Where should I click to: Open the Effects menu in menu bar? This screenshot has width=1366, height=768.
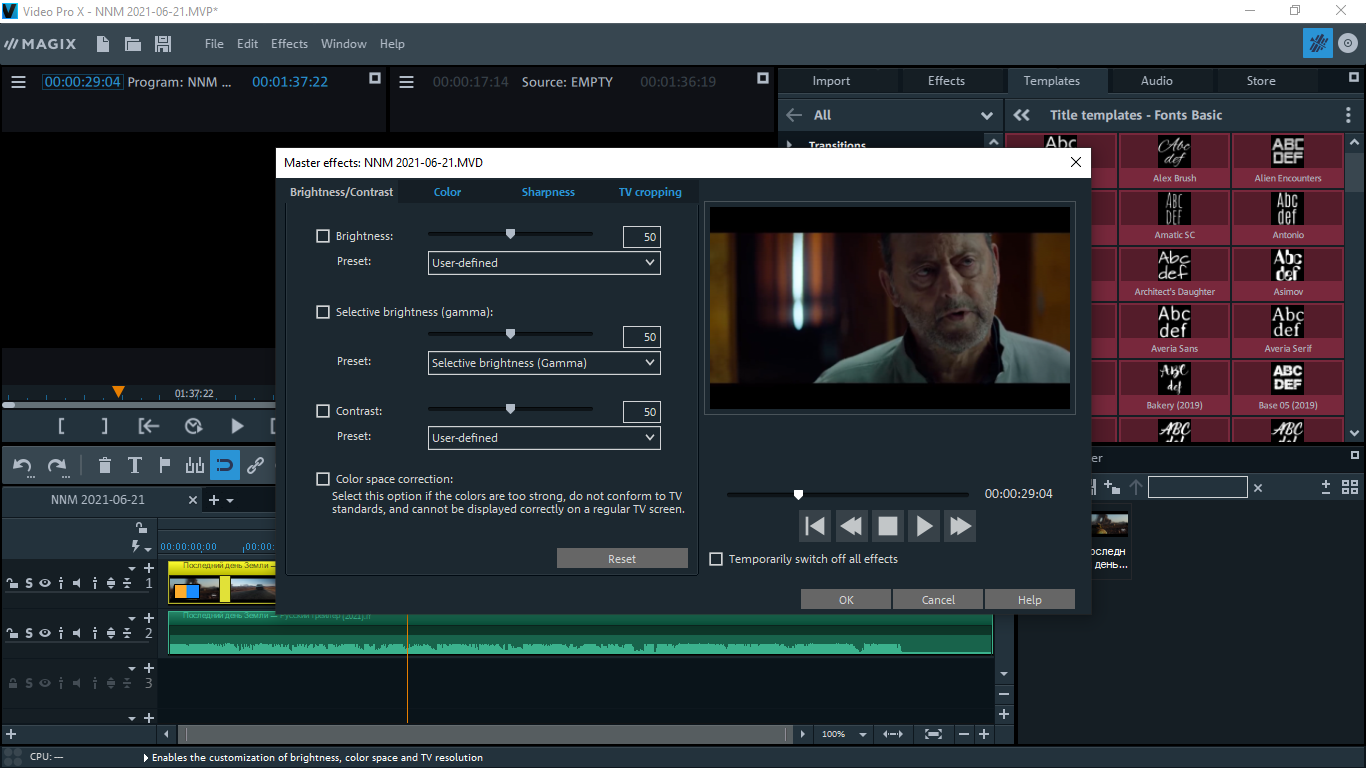(x=289, y=44)
